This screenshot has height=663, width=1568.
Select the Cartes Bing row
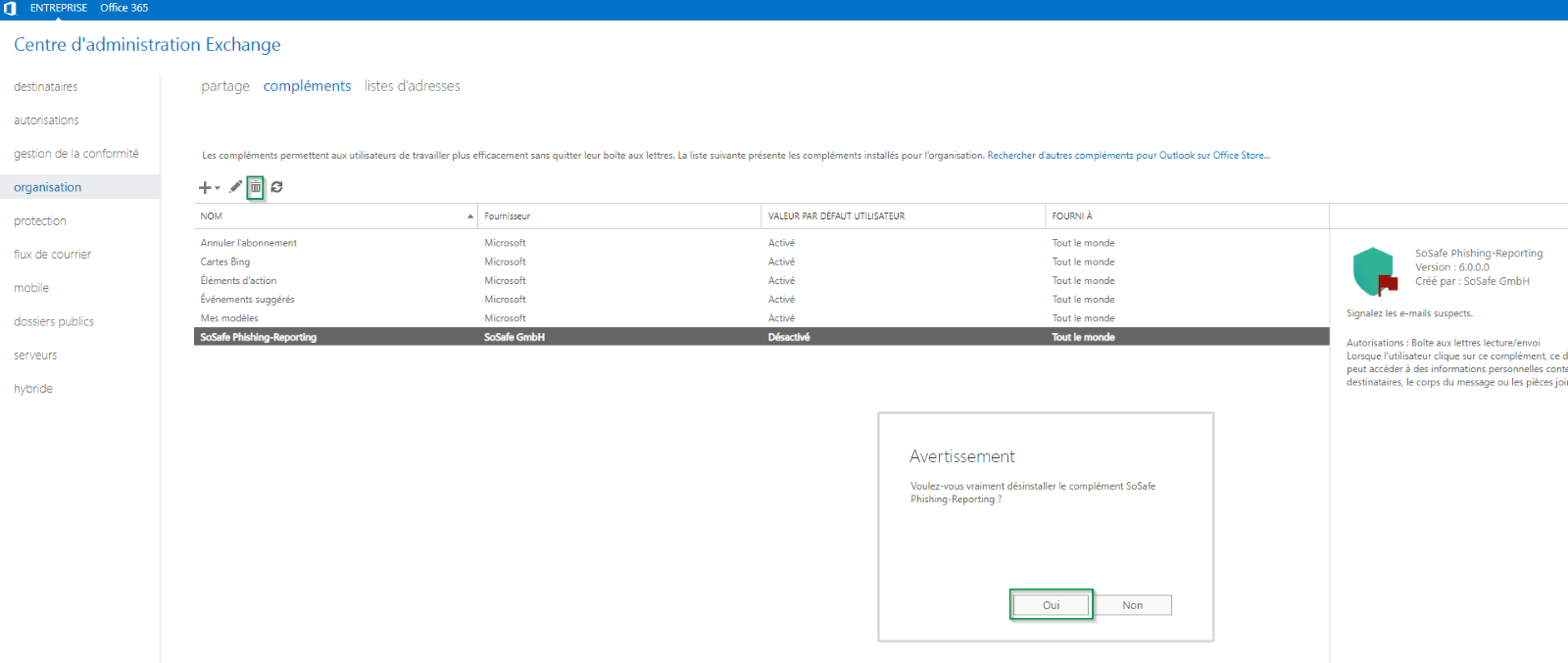[x=225, y=262]
